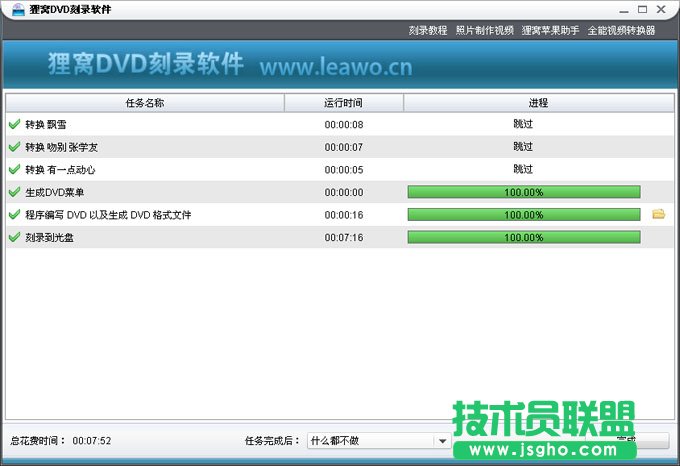Image resolution: width=680 pixels, height=466 pixels.
Task: Click checkmark icon next to 刻录到光盘
Action: (14, 237)
